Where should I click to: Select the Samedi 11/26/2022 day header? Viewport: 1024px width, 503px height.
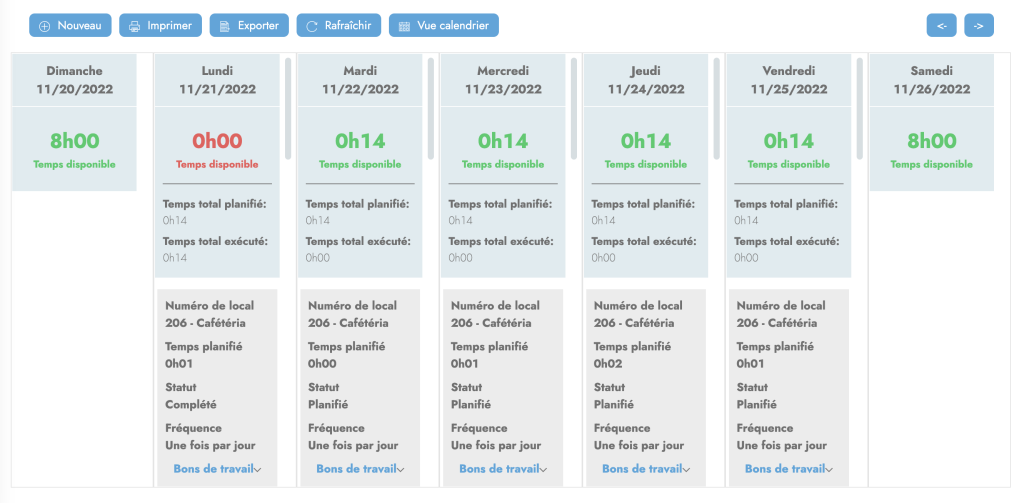(931, 80)
